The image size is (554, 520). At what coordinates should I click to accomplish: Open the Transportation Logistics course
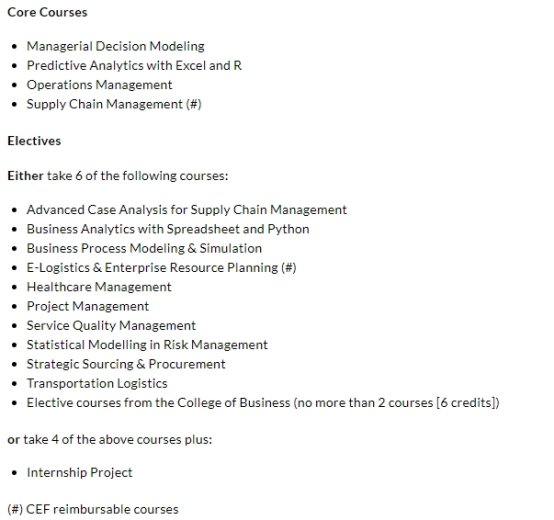point(97,383)
